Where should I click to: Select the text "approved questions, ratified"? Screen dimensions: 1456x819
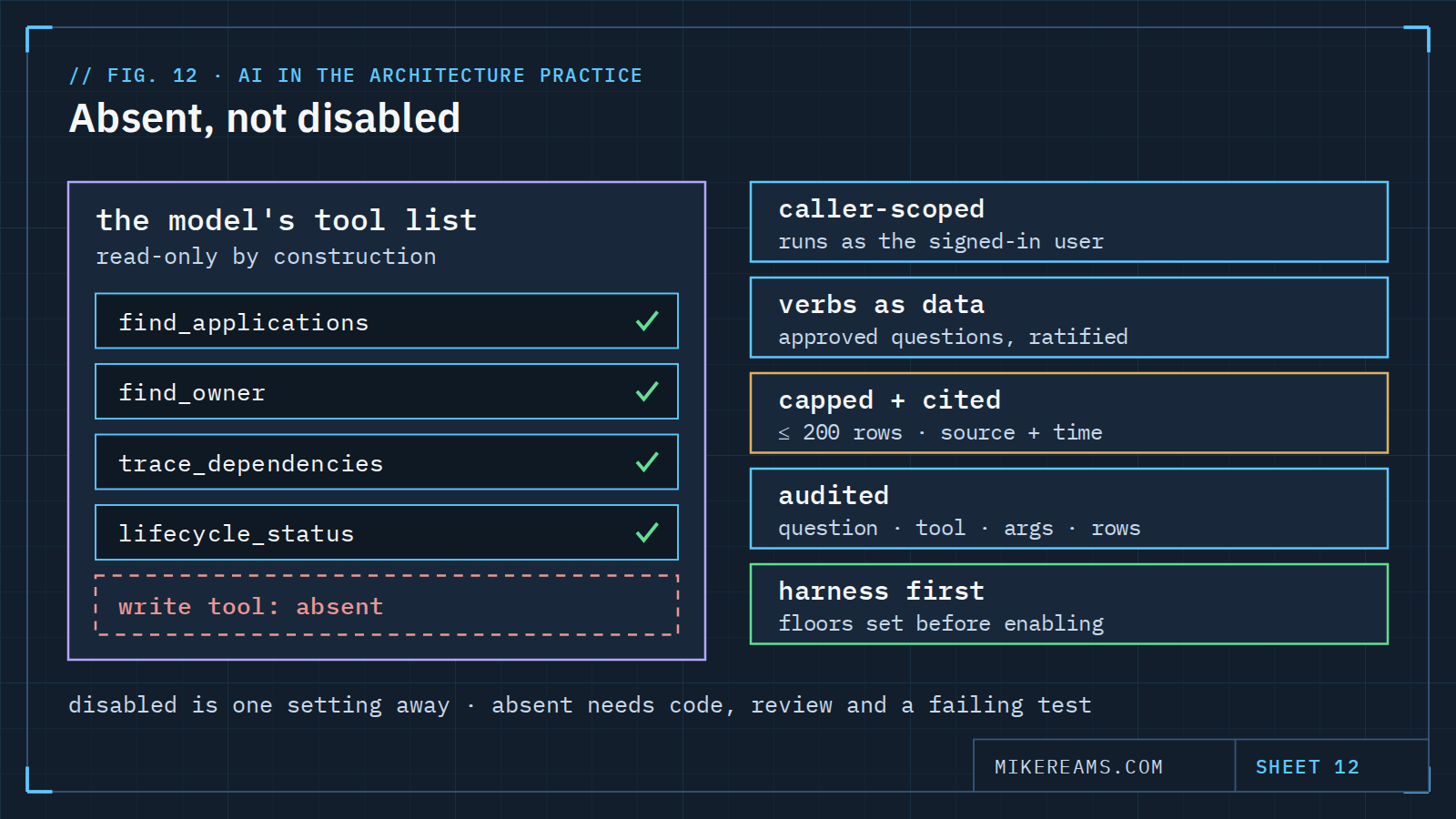pyautogui.click(x=953, y=338)
